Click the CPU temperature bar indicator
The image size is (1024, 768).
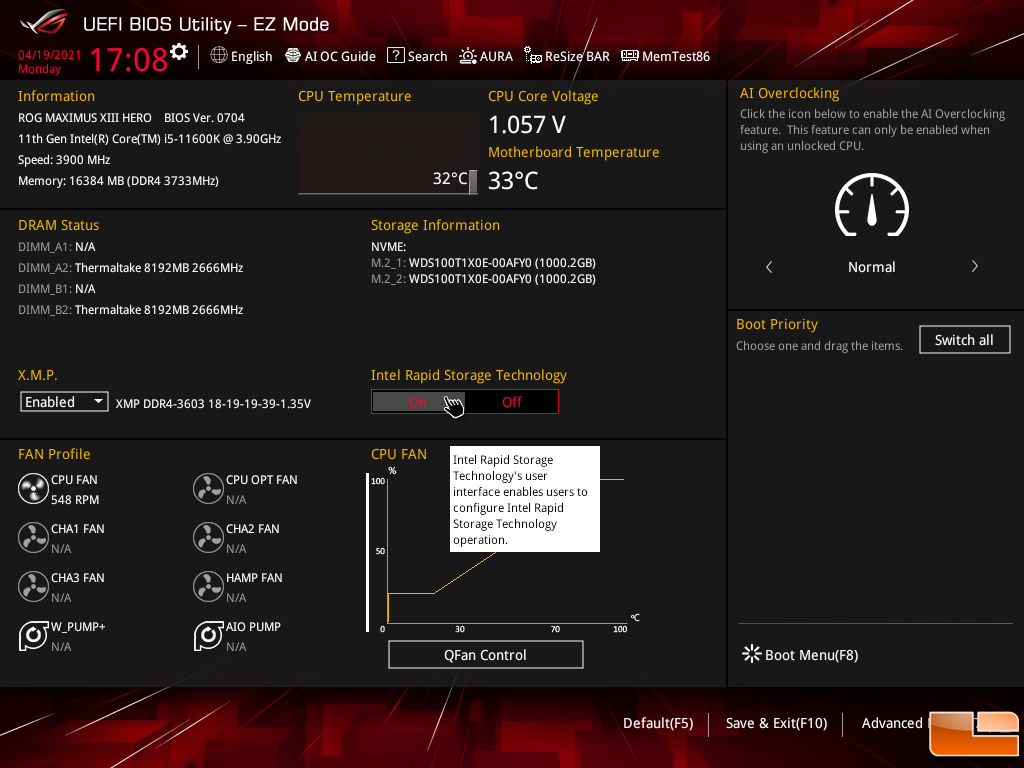pyautogui.click(x=473, y=182)
